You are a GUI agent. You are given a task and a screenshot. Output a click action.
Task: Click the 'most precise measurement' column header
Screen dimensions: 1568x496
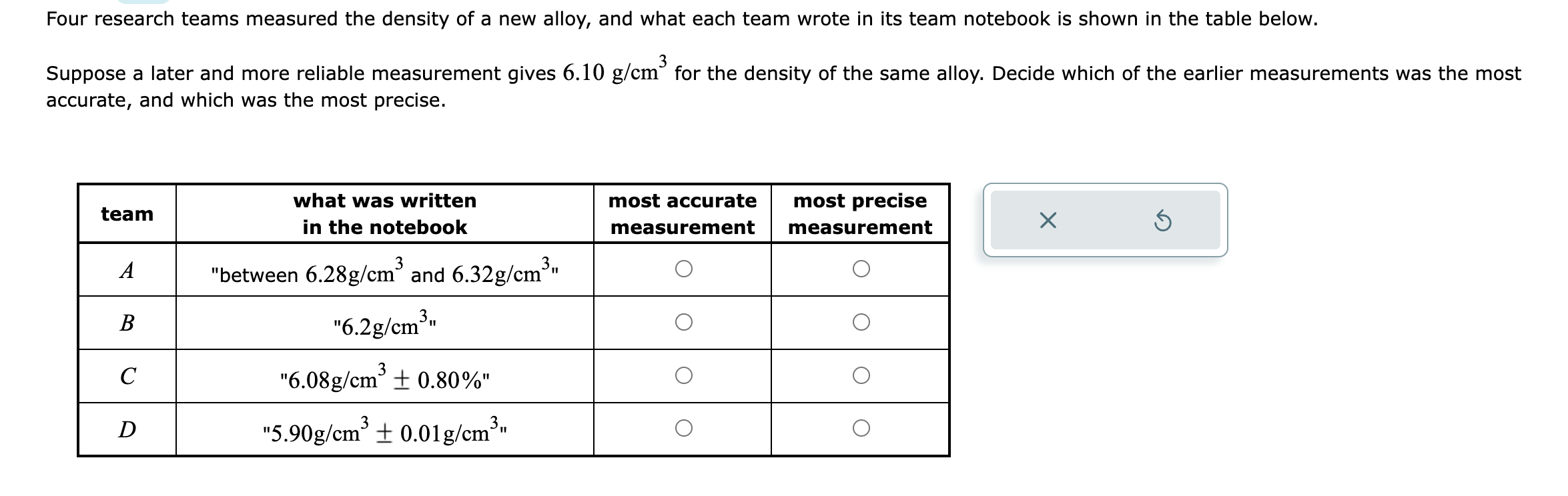[x=859, y=213]
